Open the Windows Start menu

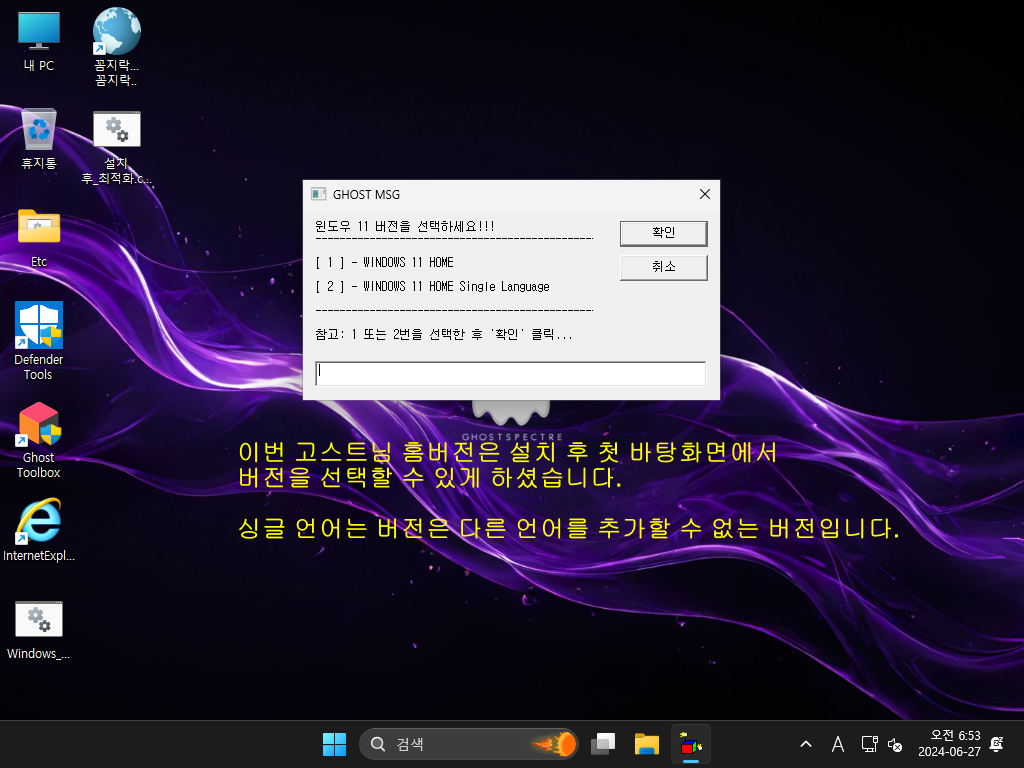[x=334, y=744]
